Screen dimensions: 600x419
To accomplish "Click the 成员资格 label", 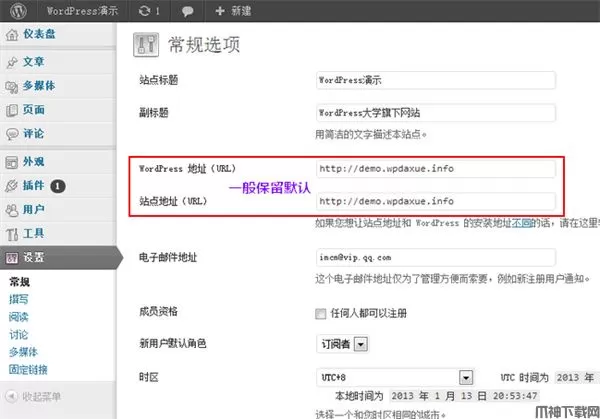I will (158, 311).
